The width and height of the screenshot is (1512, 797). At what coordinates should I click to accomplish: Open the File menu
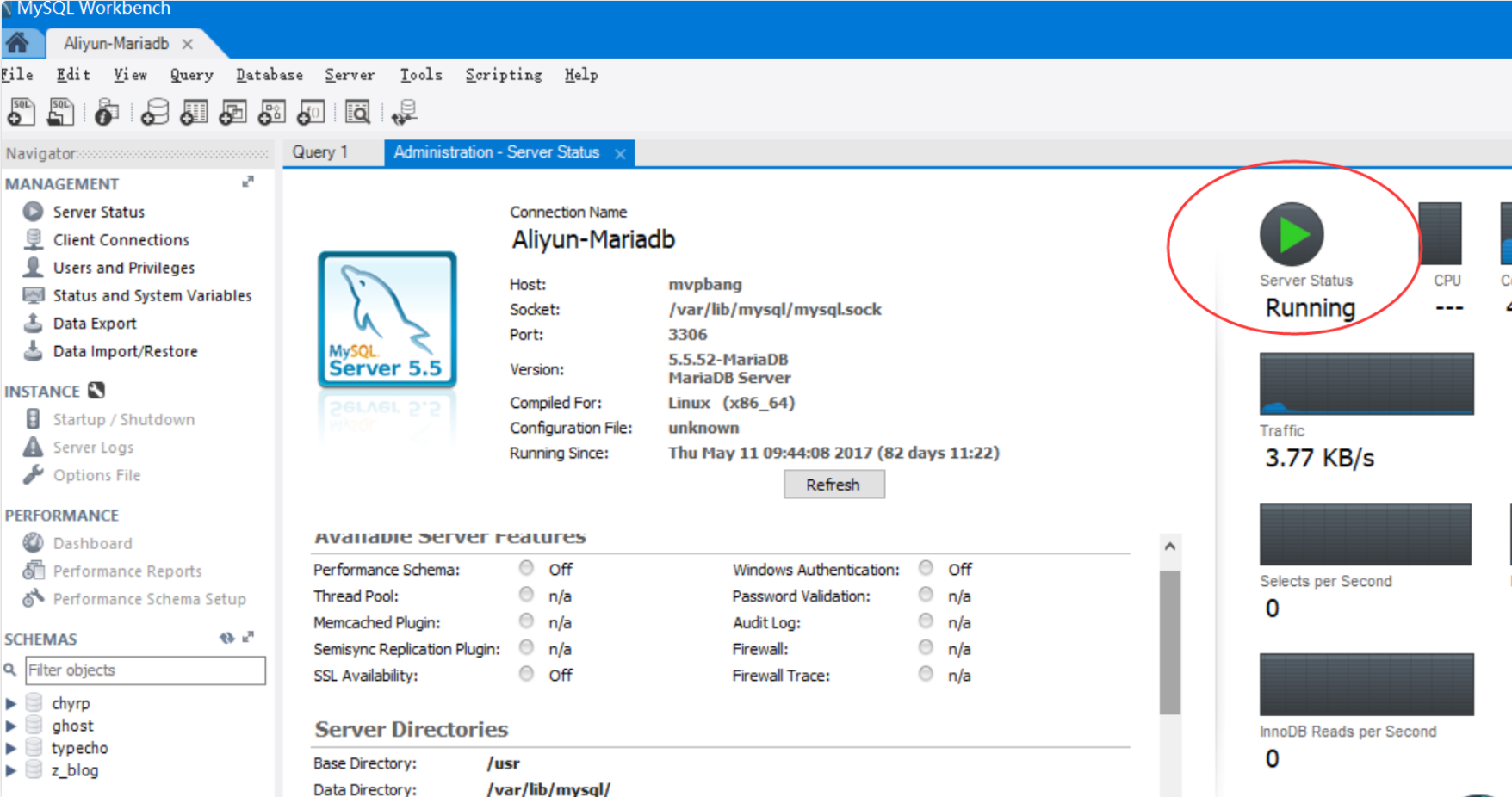pyautogui.click(x=17, y=75)
